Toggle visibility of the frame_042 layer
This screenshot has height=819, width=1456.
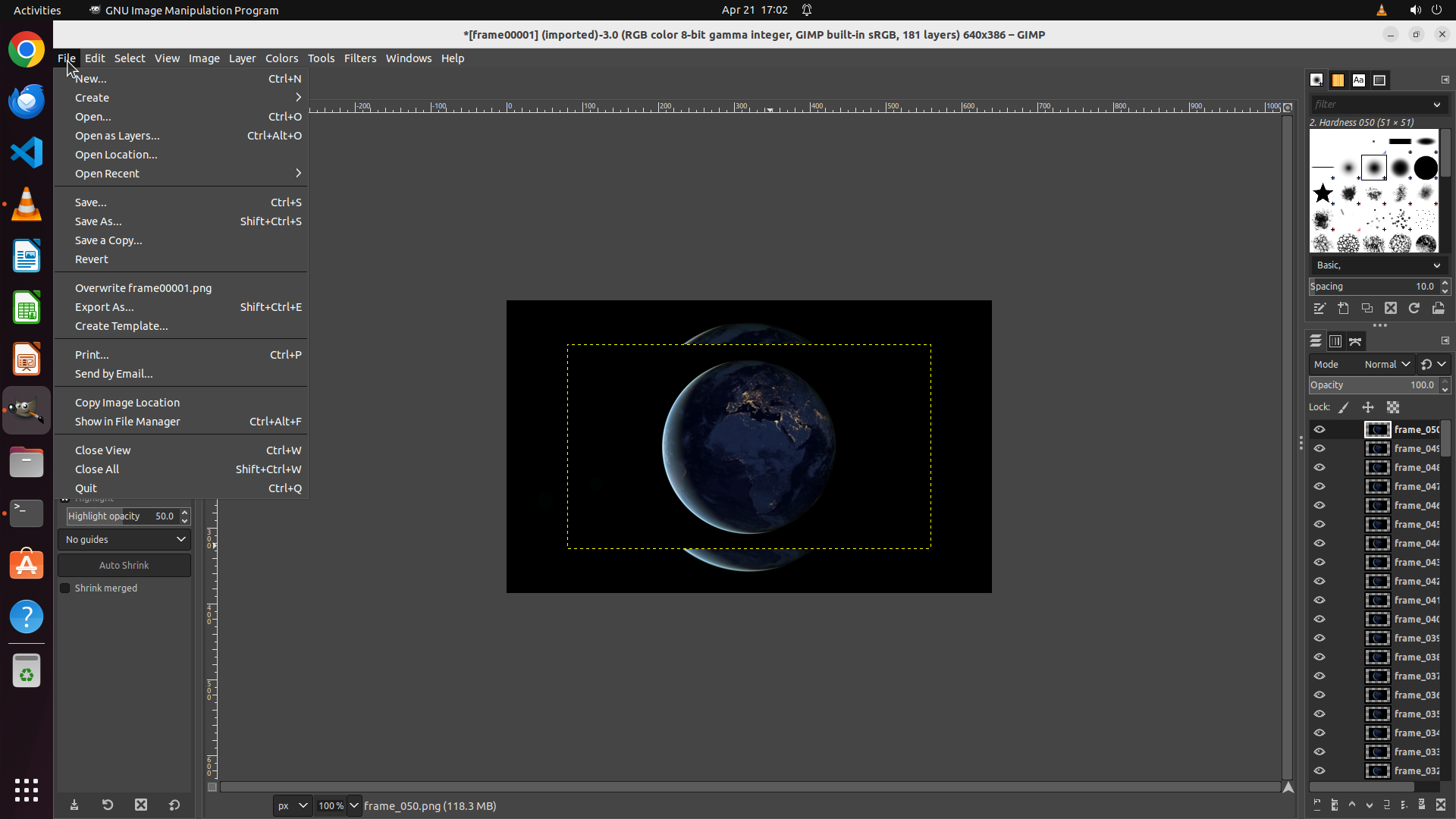(x=1319, y=582)
